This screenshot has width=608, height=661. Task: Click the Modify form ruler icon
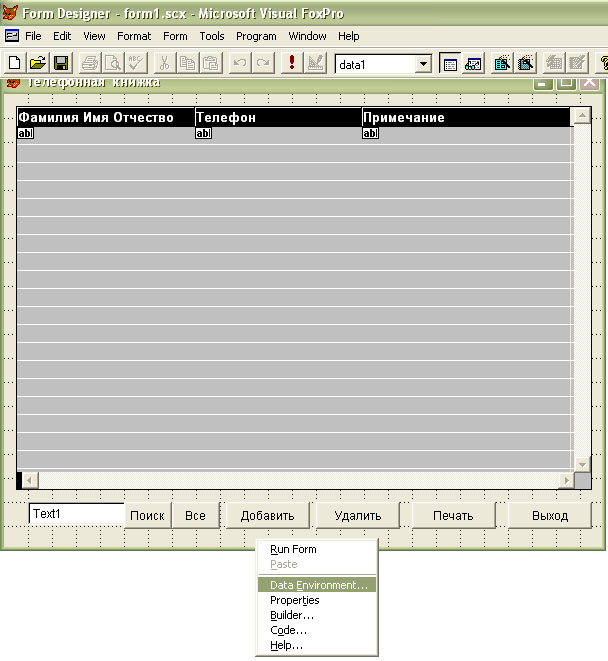(x=315, y=63)
